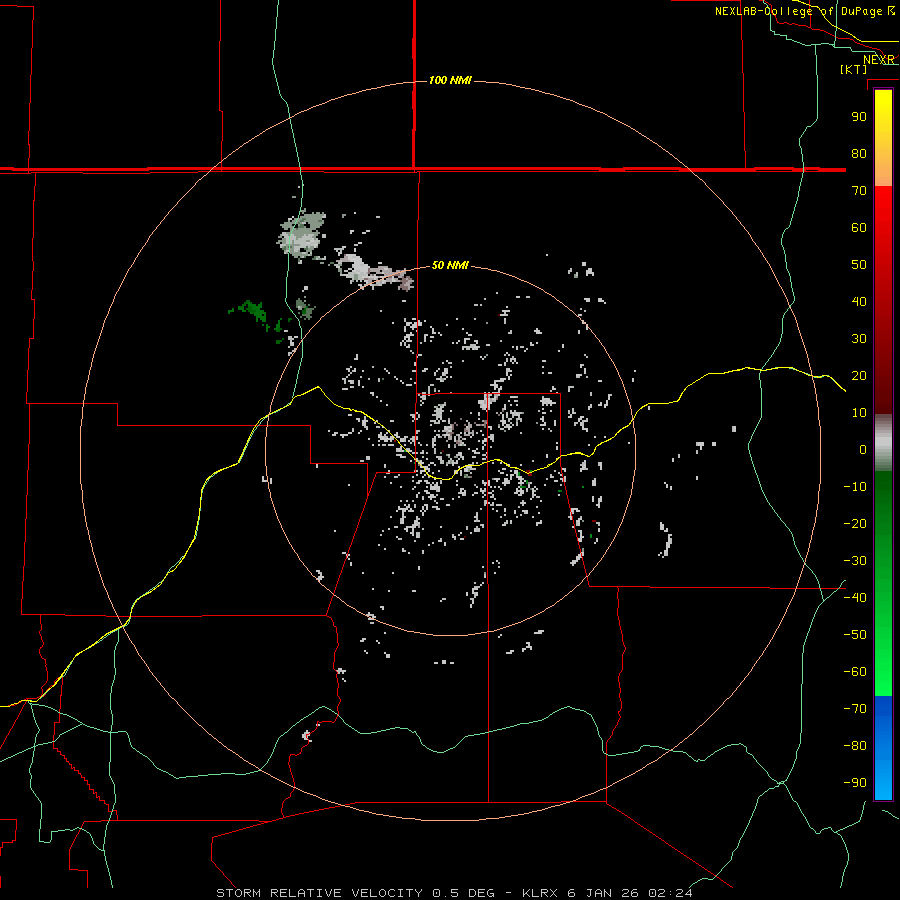The width and height of the screenshot is (900, 900).
Task: Click the [KT] units label
Action: tap(854, 69)
